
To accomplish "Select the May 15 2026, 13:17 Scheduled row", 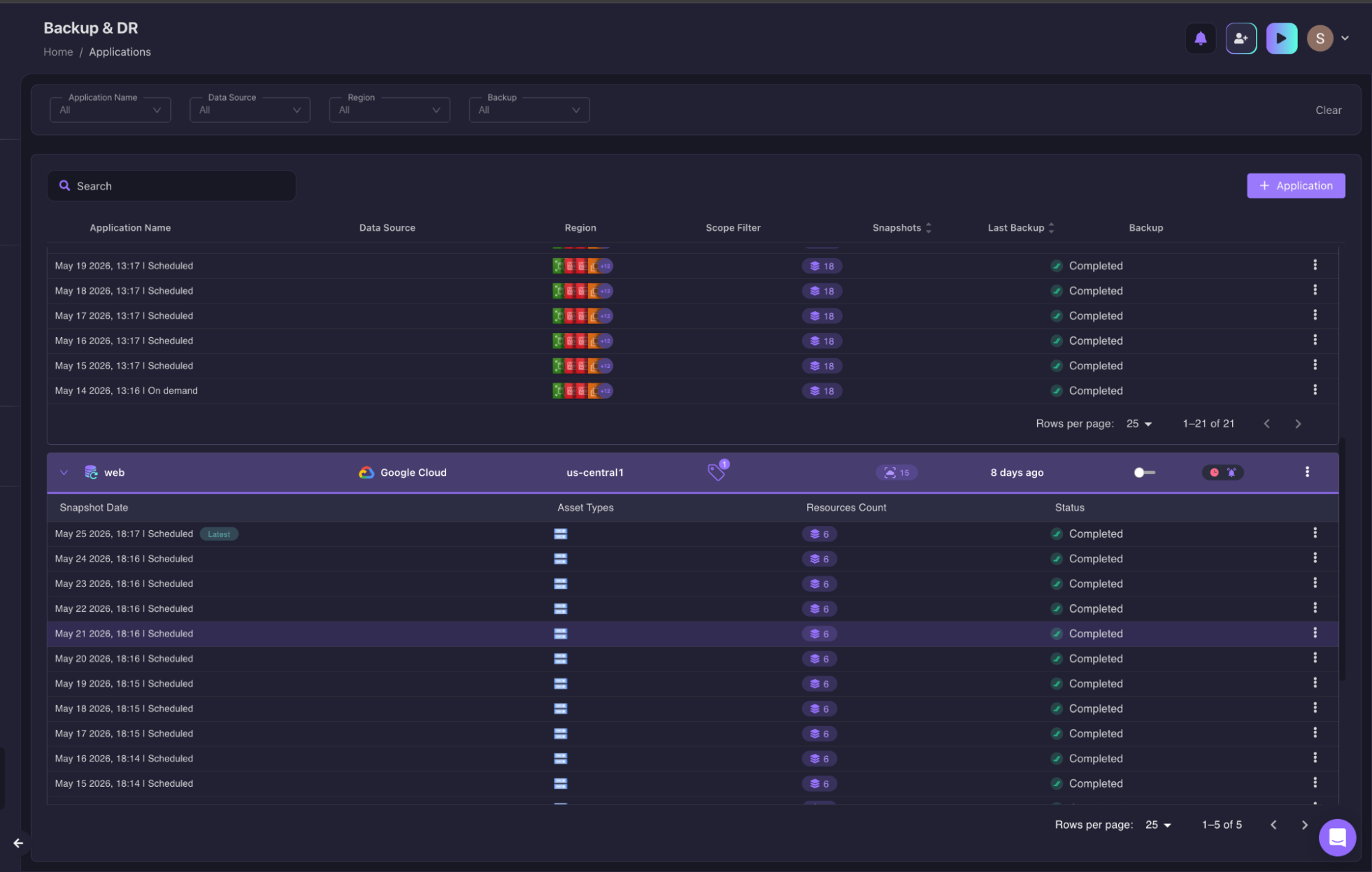I will coord(693,366).
